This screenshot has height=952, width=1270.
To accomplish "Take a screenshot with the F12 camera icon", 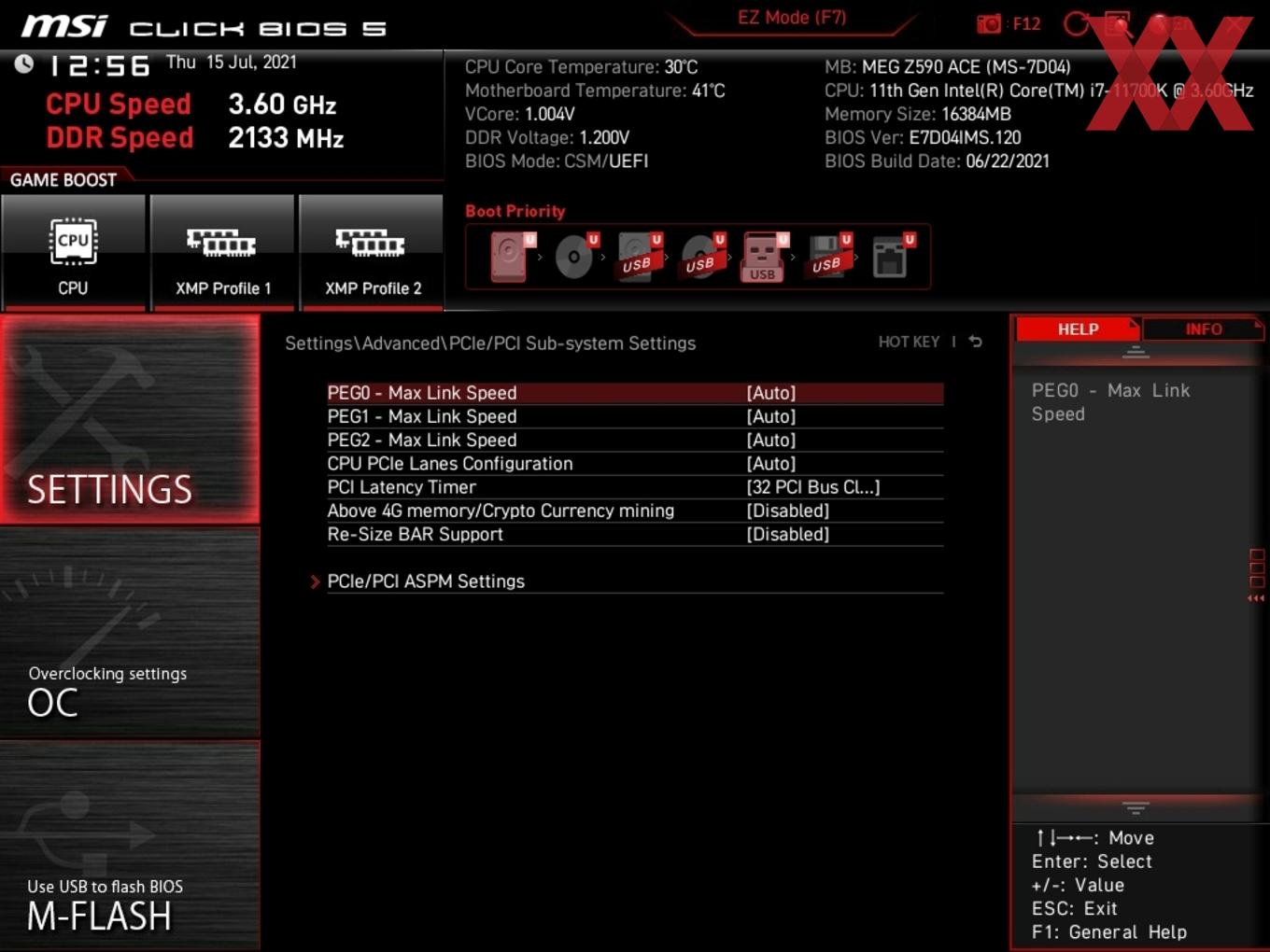I will coord(988,23).
